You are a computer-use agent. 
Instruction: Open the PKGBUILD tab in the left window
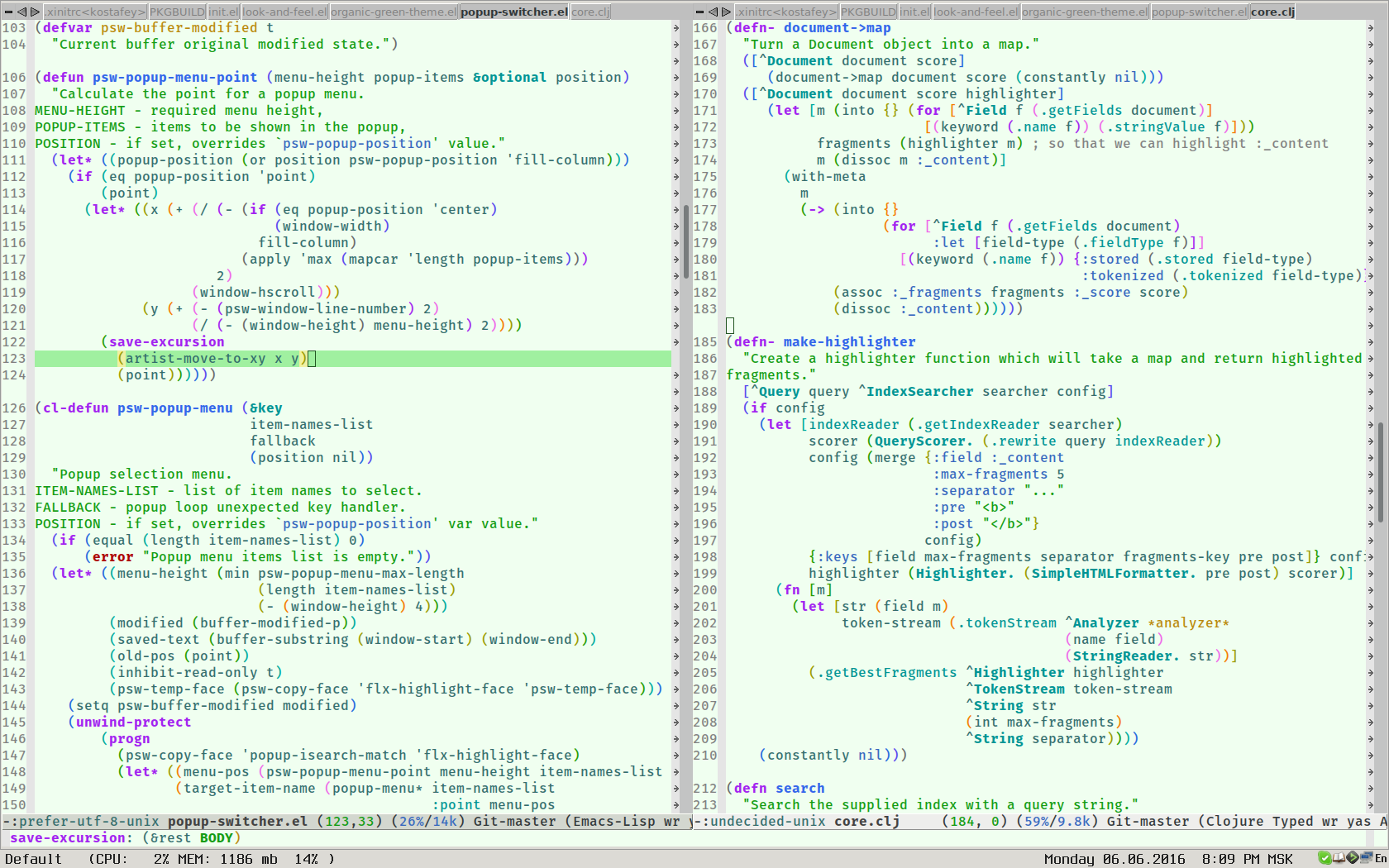coord(176,11)
